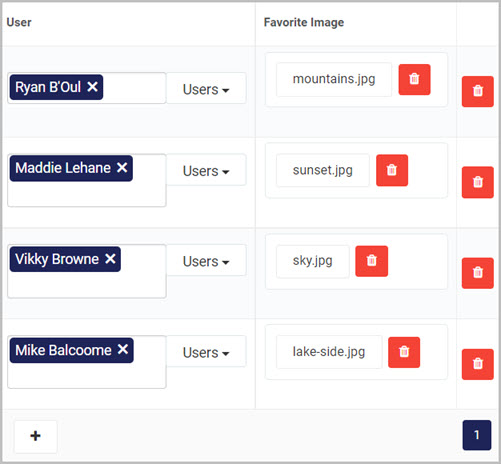Delete the sunset.jpg image file
Image resolution: width=501 pixels, height=464 pixels.
click(x=392, y=170)
